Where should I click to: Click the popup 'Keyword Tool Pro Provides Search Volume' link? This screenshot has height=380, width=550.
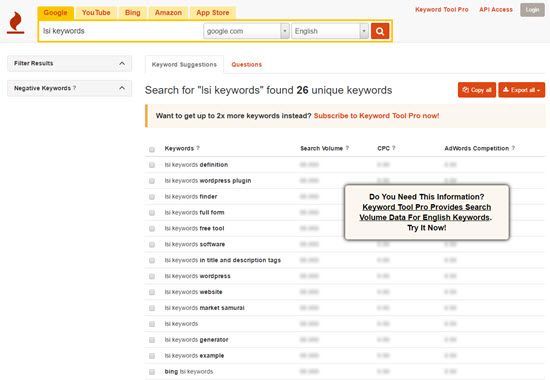(426, 212)
